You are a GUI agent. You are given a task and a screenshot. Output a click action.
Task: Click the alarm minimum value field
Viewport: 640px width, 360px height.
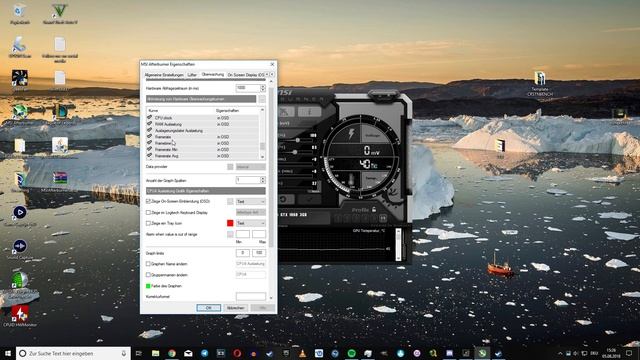click(242, 234)
